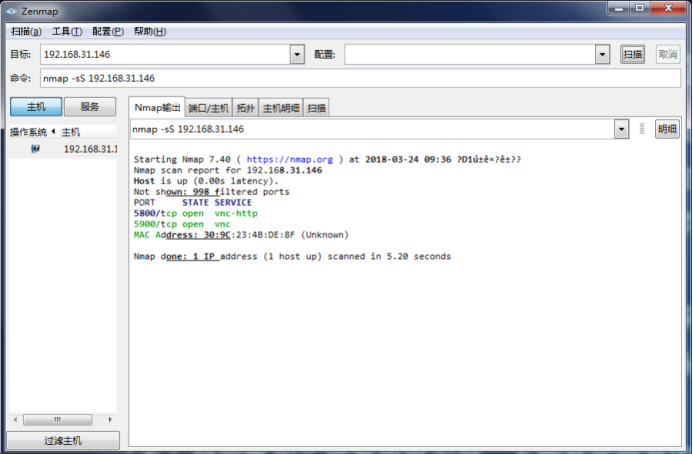This screenshot has width=693, height=454.
Task: Sort by the 主机 column header
Action: point(88,132)
